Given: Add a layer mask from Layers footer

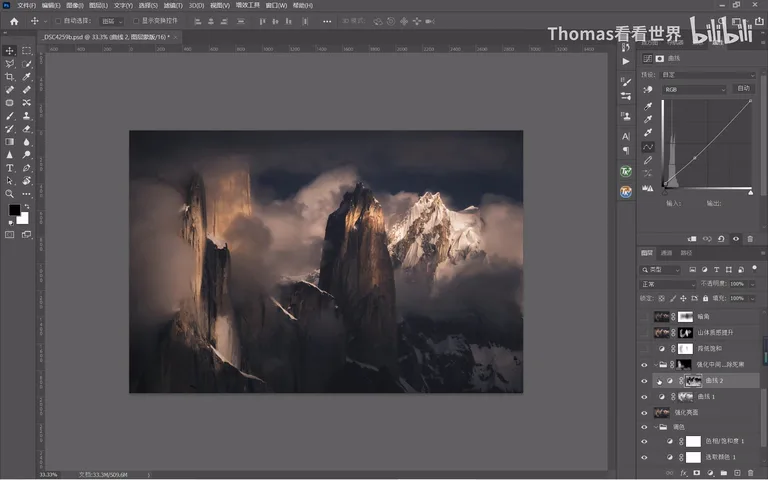Looking at the screenshot, I should pyautogui.click(x=696, y=473).
